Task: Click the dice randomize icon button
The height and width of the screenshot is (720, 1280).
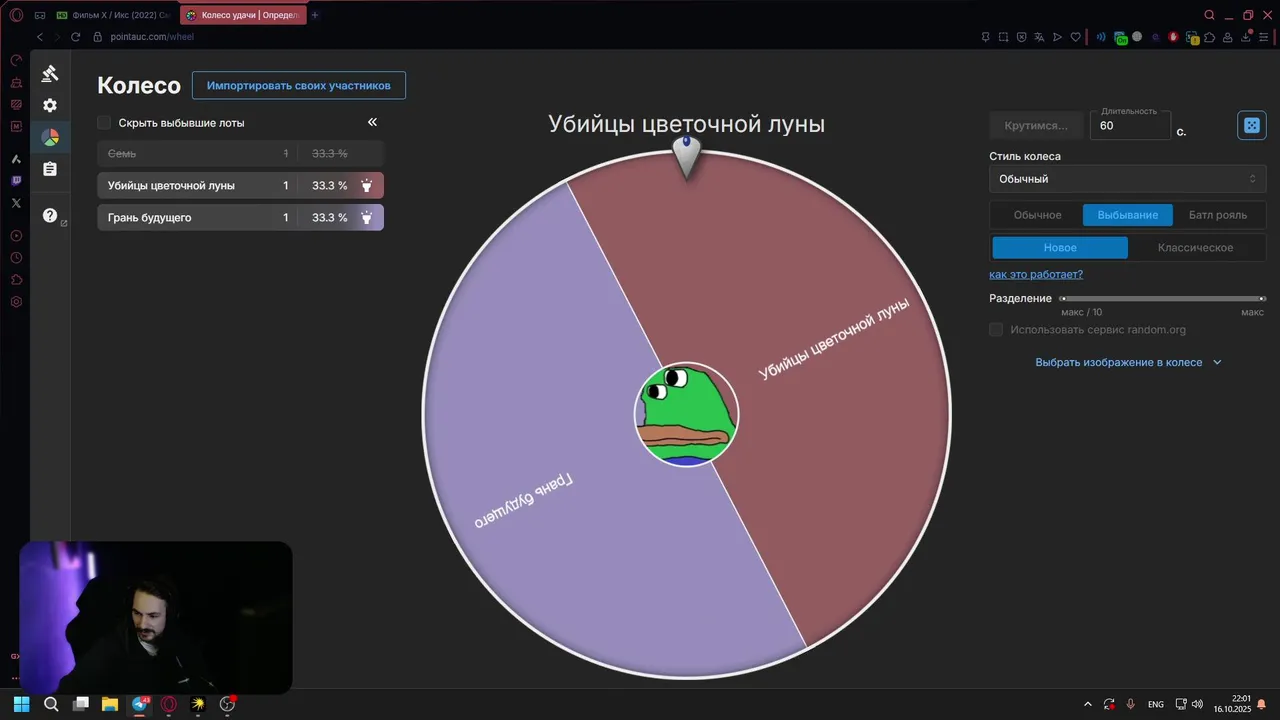Action: click(x=1251, y=125)
